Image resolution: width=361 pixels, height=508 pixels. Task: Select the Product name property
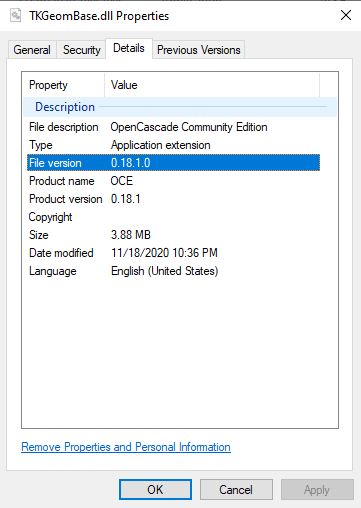coord(62,181)
